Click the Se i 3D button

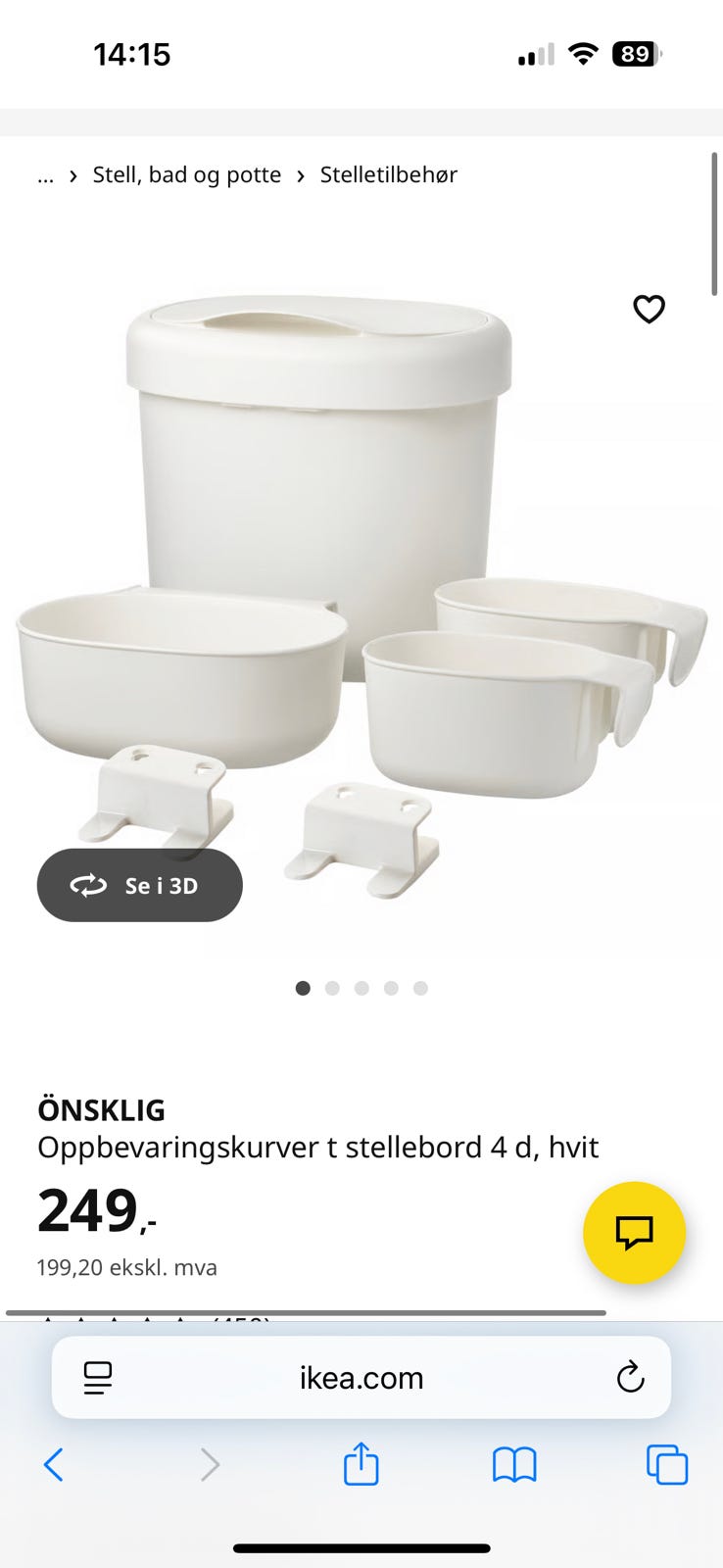(140, 885)
